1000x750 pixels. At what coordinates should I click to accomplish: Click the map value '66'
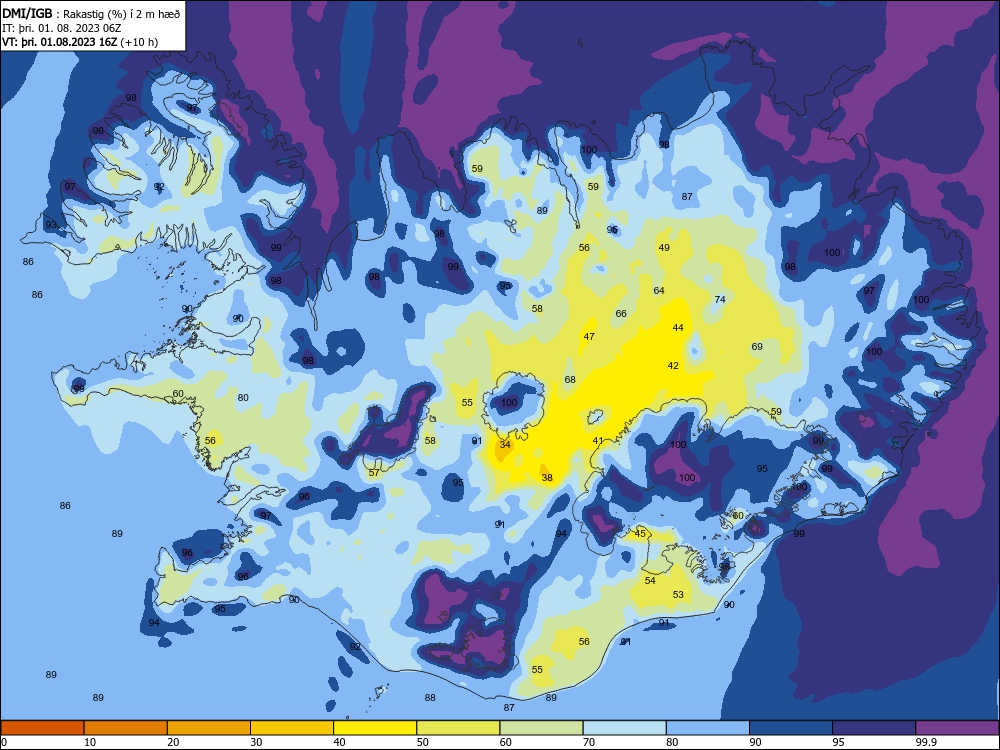tap(621, 314)
